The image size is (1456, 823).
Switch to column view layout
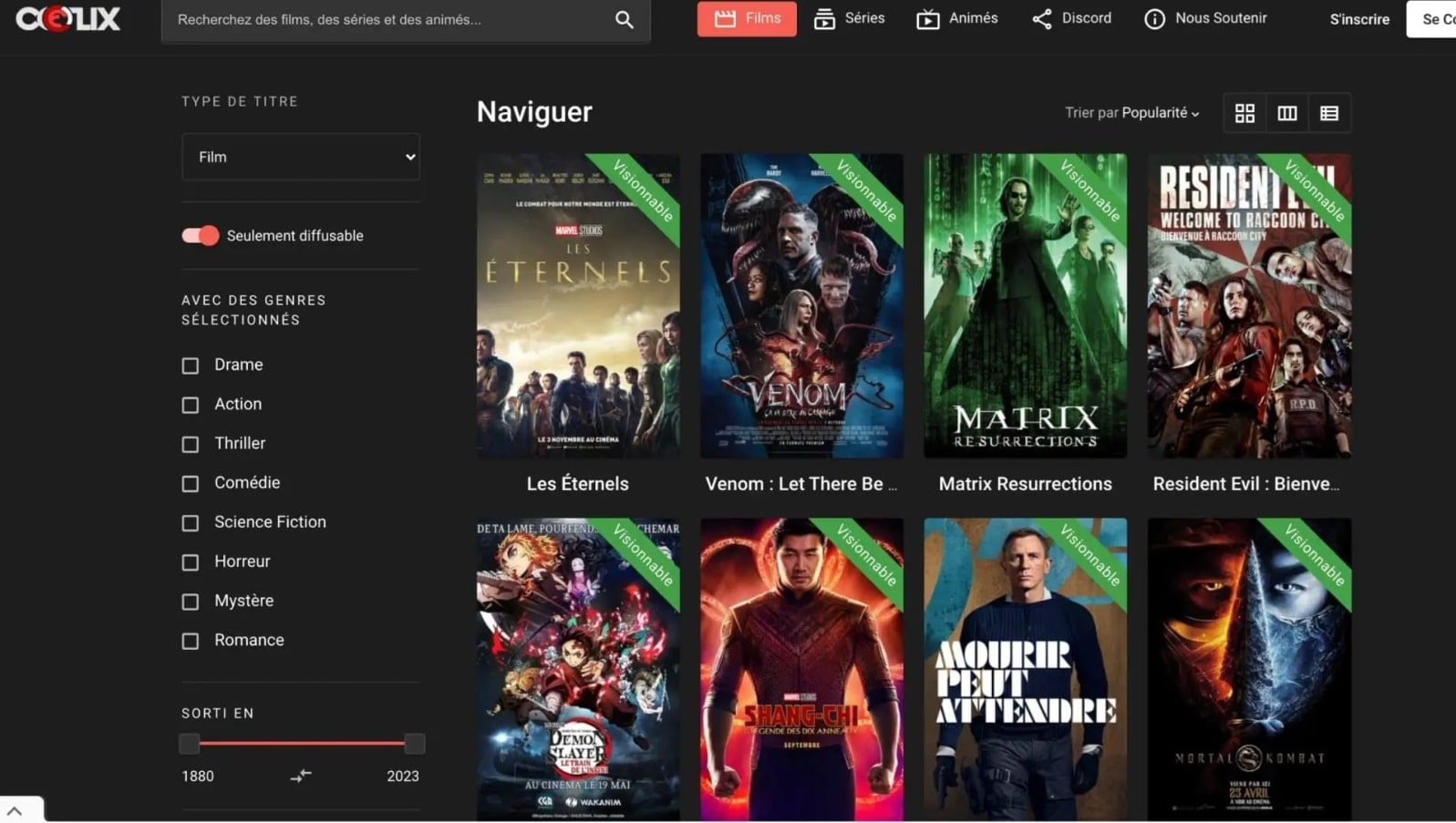[x=1286, y=113]
